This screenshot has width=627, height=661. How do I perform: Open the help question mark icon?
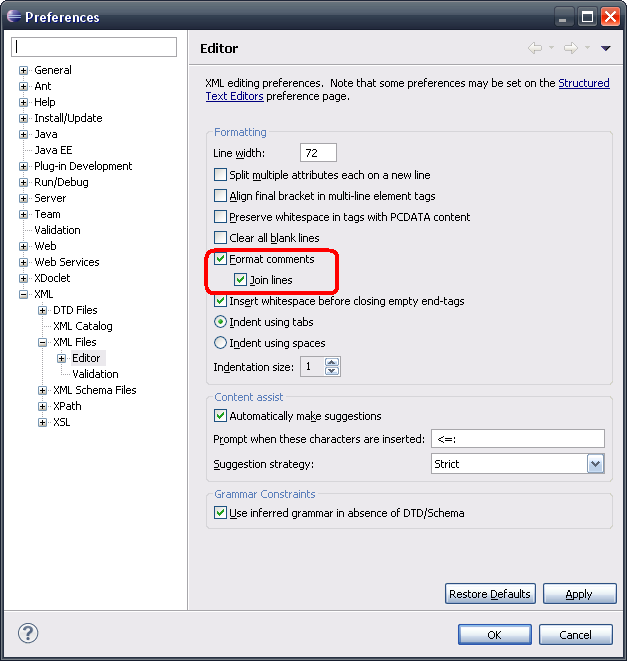28,633
